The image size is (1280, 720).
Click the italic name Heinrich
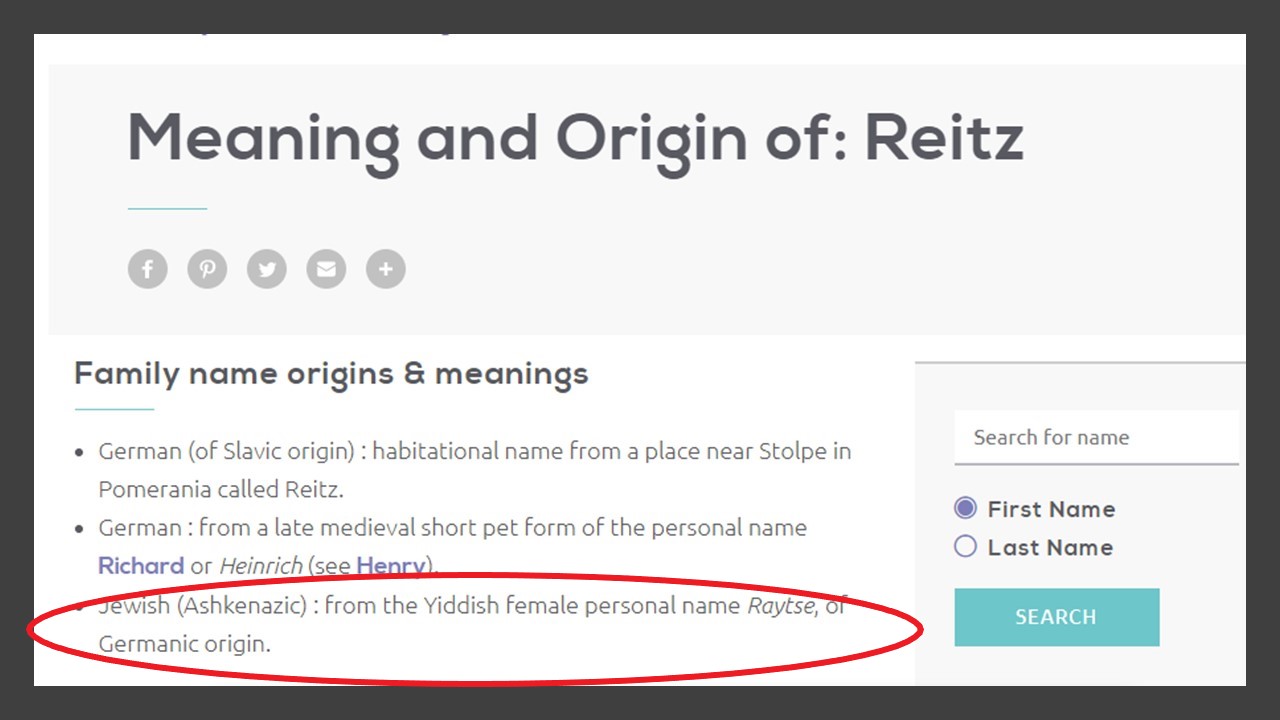260,566
